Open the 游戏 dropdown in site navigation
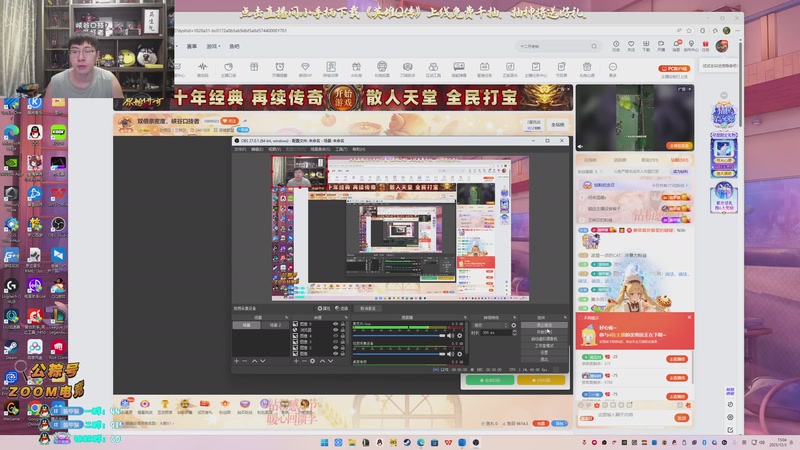Screen dimensions: 800x450 click(x=213, y=46)
